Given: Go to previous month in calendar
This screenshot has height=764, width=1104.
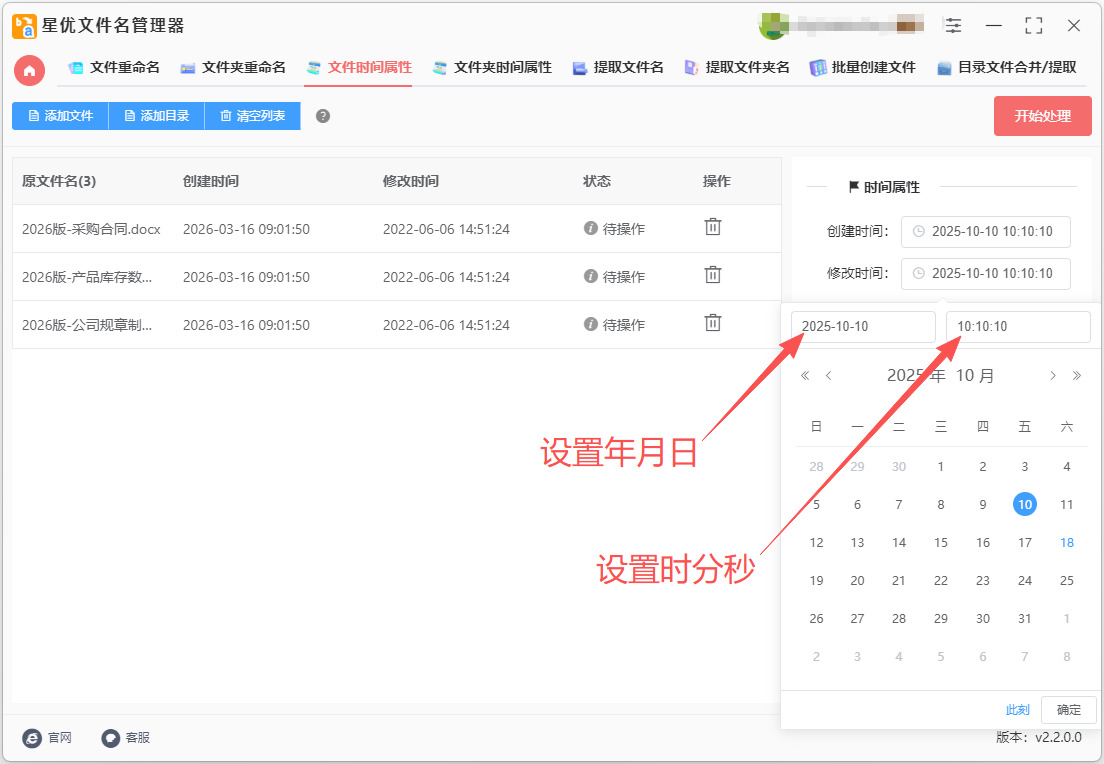Looking at the screenshot, I should (x=829, y=376).
